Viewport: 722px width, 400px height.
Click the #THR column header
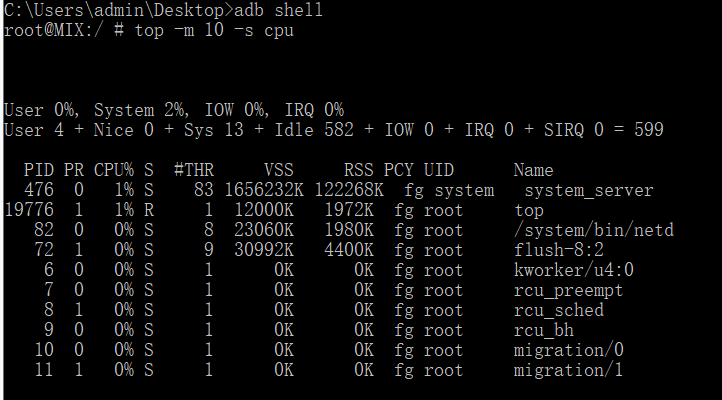point(193,170)
